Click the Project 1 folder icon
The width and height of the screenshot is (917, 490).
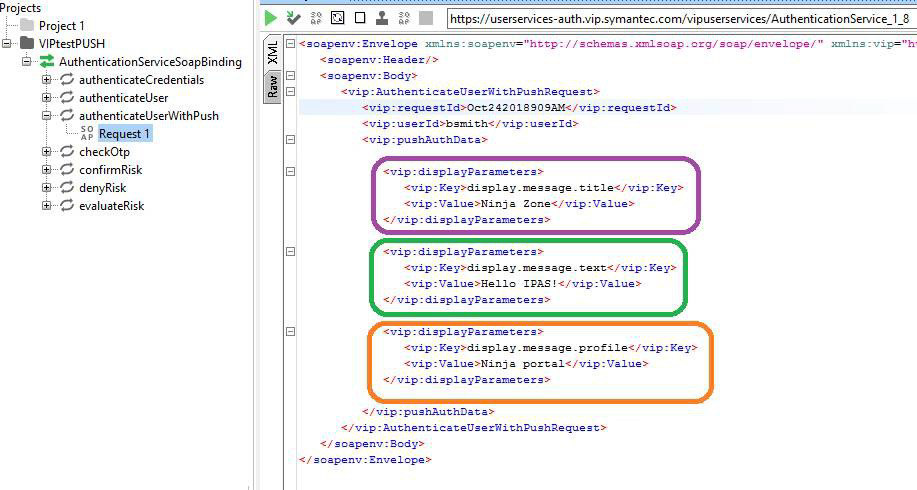tap(27, 25)
